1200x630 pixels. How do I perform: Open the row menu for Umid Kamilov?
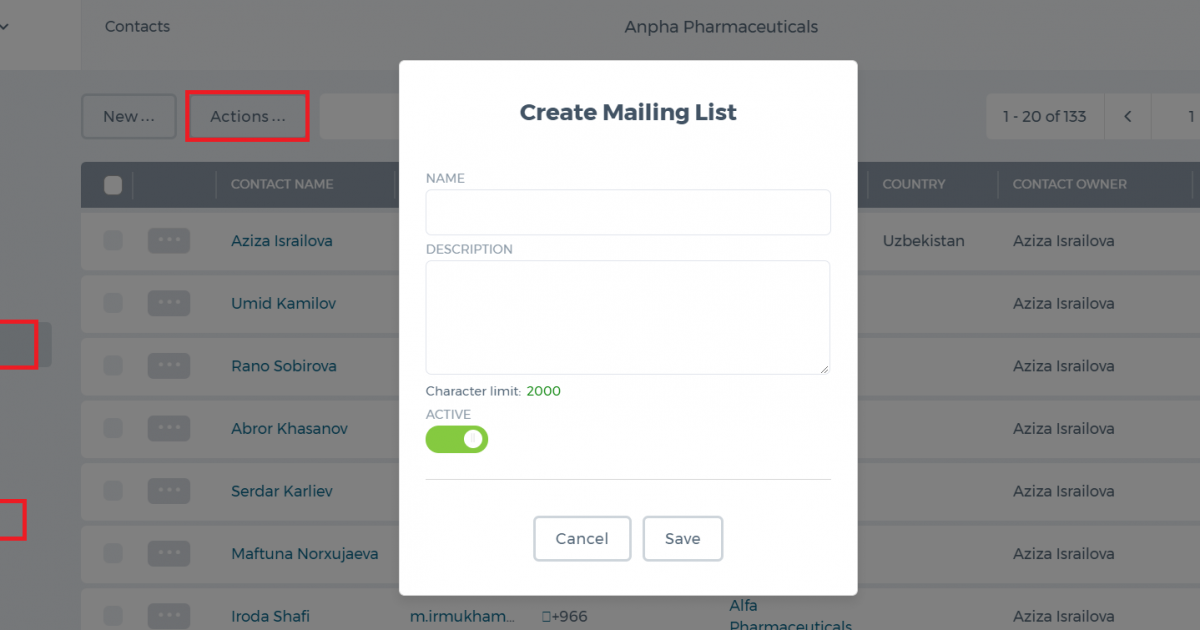point(168,303)
